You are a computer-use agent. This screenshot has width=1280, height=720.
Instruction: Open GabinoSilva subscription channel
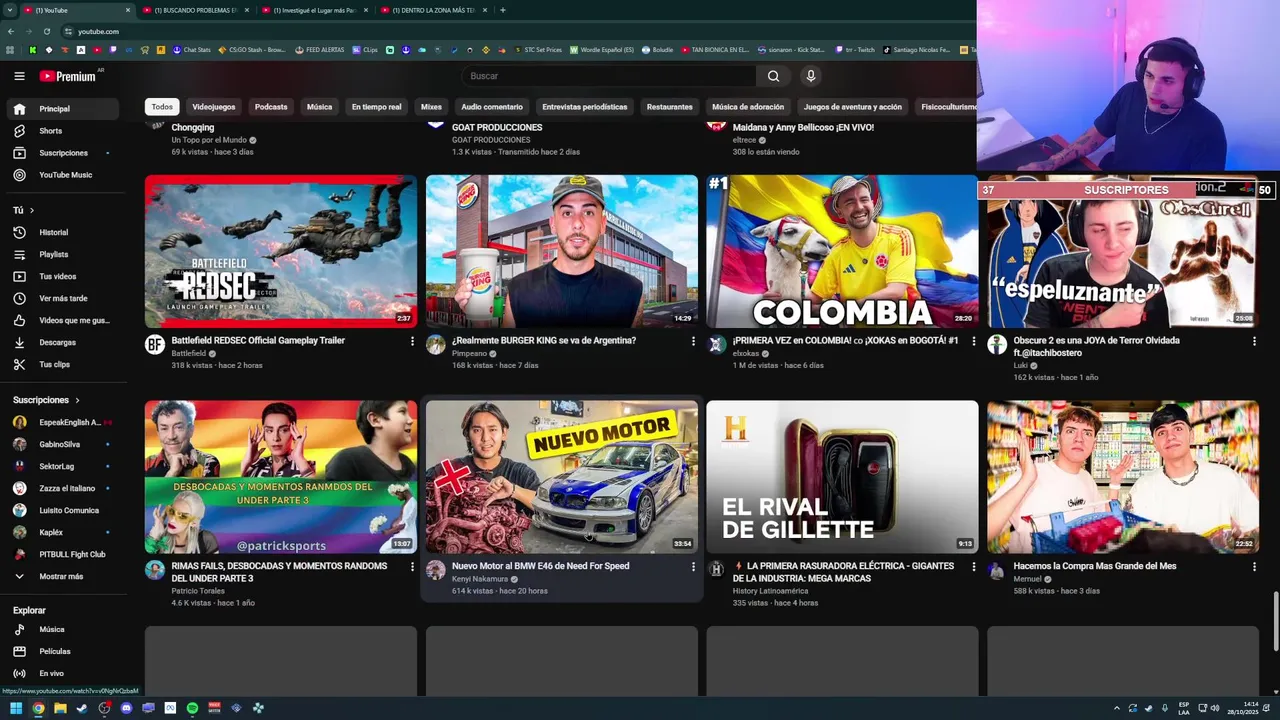pyautogui.click(x=63, y=444)
